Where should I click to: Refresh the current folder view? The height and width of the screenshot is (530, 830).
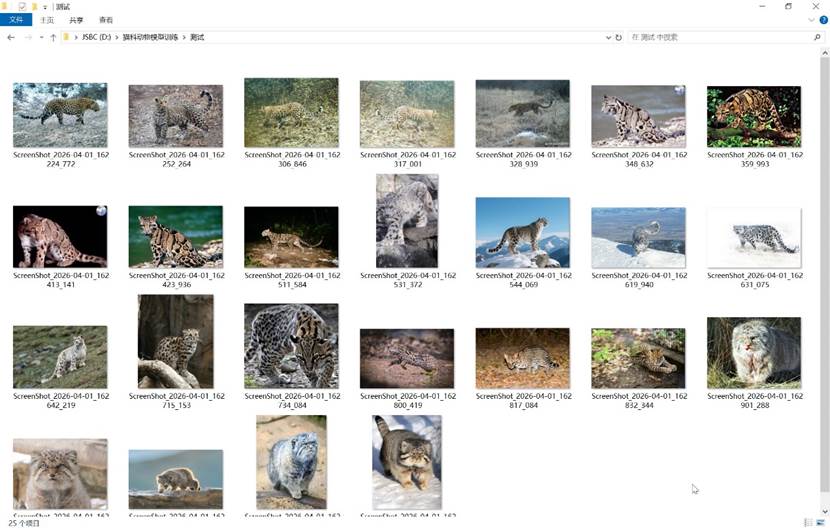click(619, 37)
